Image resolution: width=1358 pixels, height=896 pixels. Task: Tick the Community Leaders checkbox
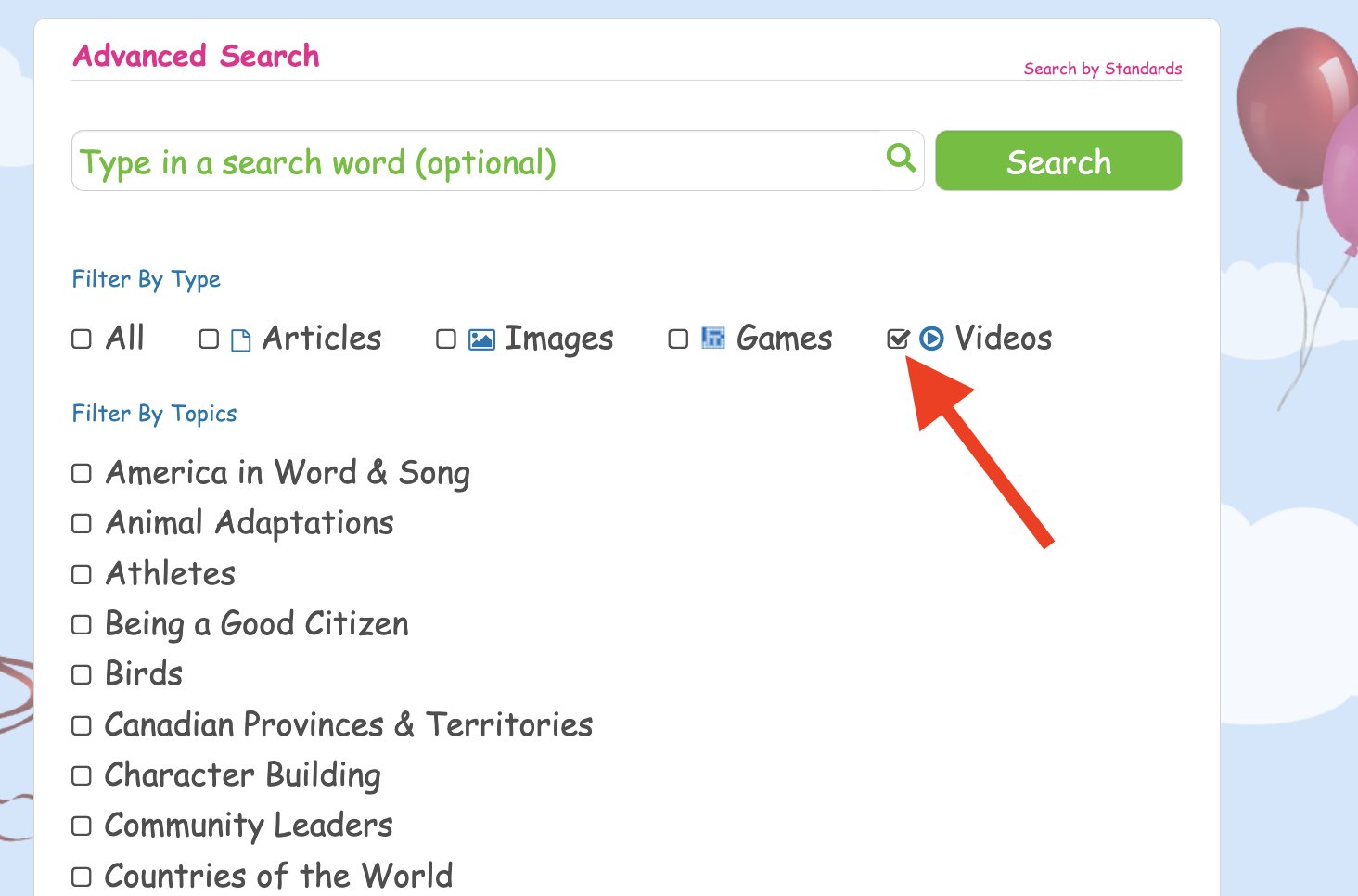tap(82, 826)
